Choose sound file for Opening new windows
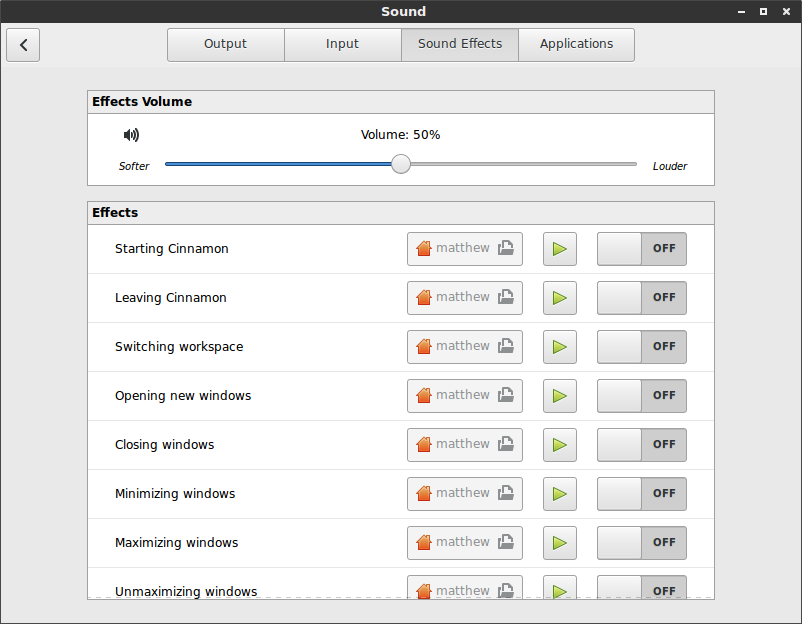Viewport: 802px width, 624px height. [464, 396]
